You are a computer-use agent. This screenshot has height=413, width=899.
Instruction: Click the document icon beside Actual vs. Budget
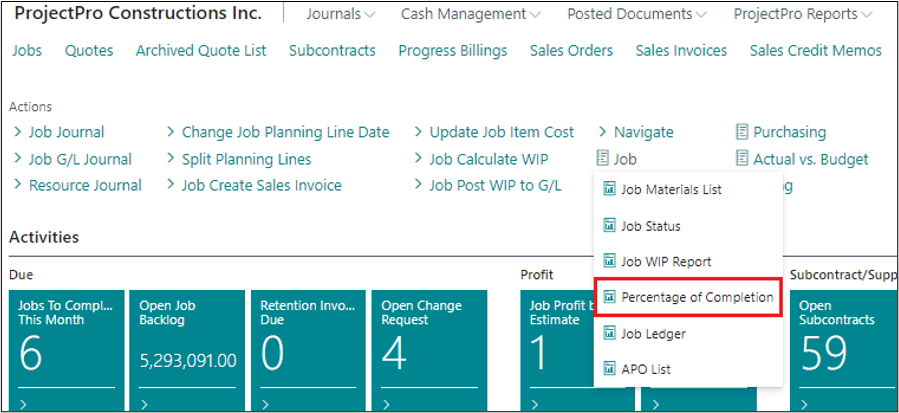tap(741, 159)
